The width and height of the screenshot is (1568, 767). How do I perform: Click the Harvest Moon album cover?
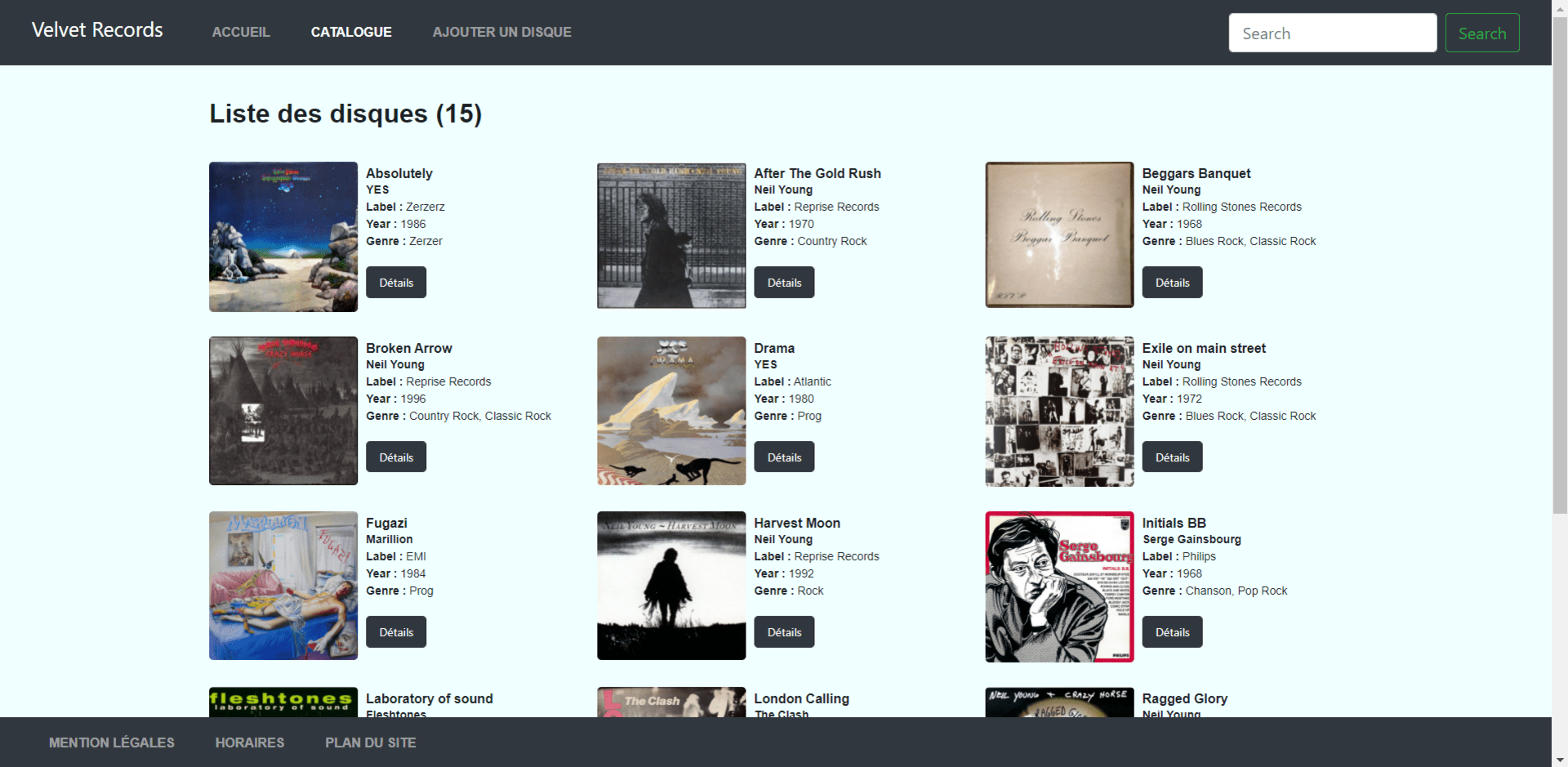pos(671,586)
